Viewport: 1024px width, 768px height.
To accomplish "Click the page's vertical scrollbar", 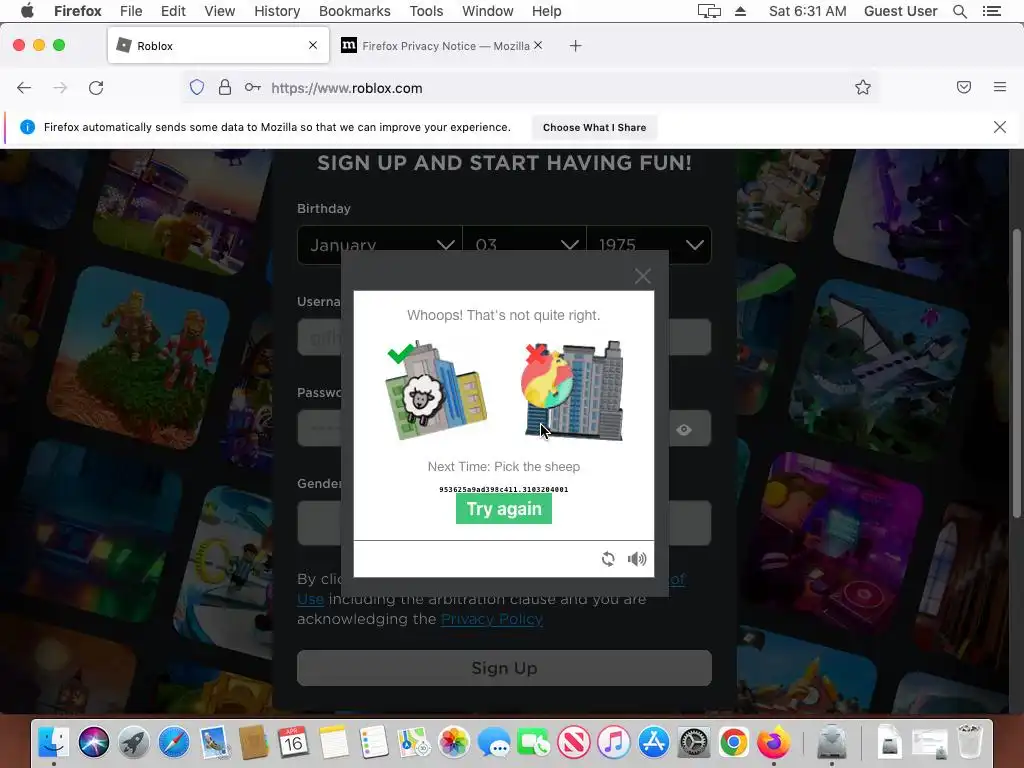I will (1016, 372).
